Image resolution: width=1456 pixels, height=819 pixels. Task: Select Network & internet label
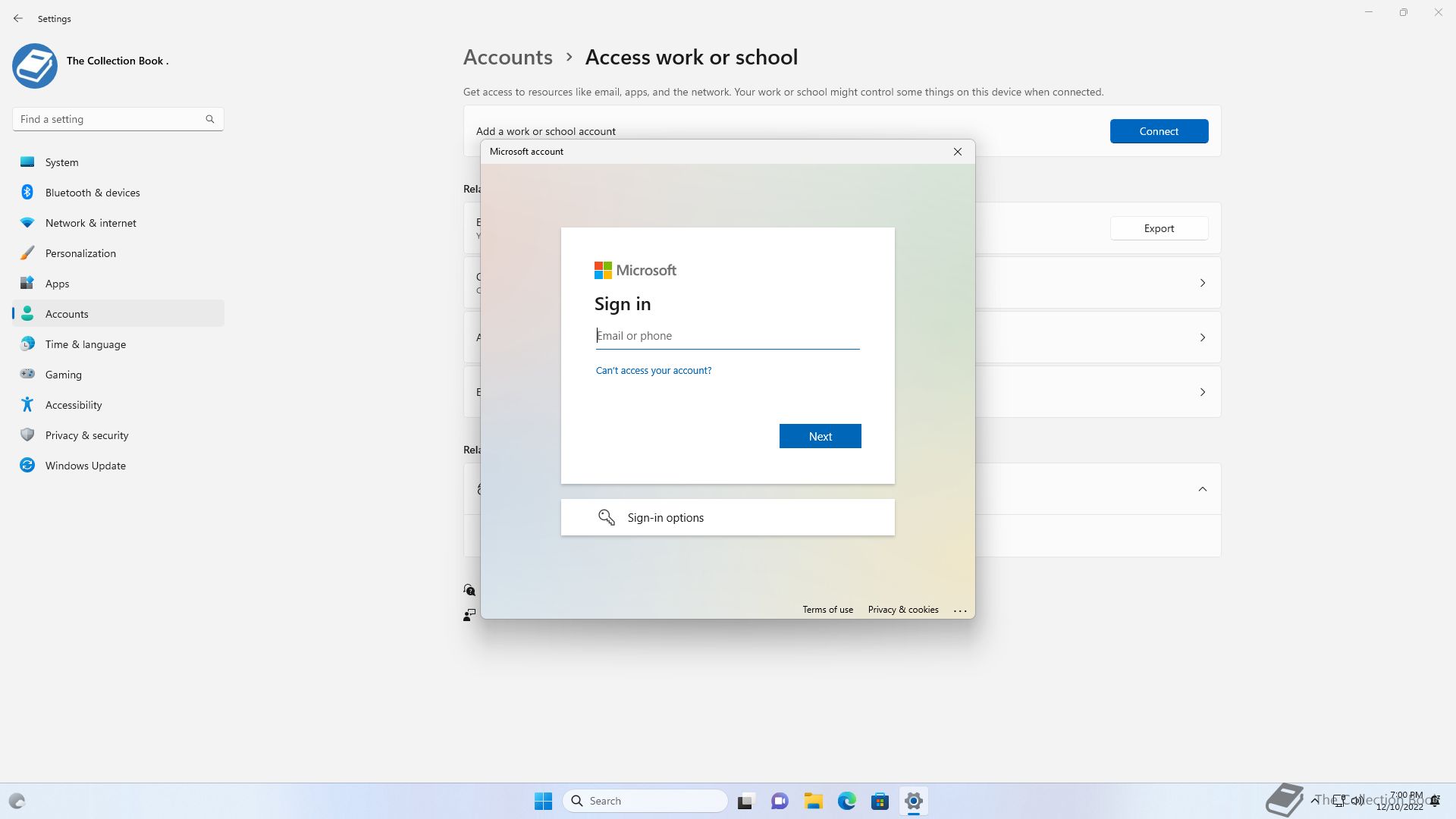tap(91, 223)
